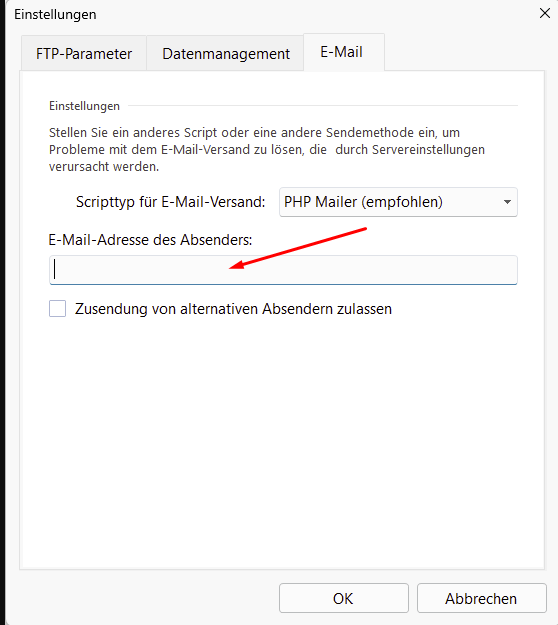
Task: Open the Datenmanagement tab
Action: coord(226,53)
